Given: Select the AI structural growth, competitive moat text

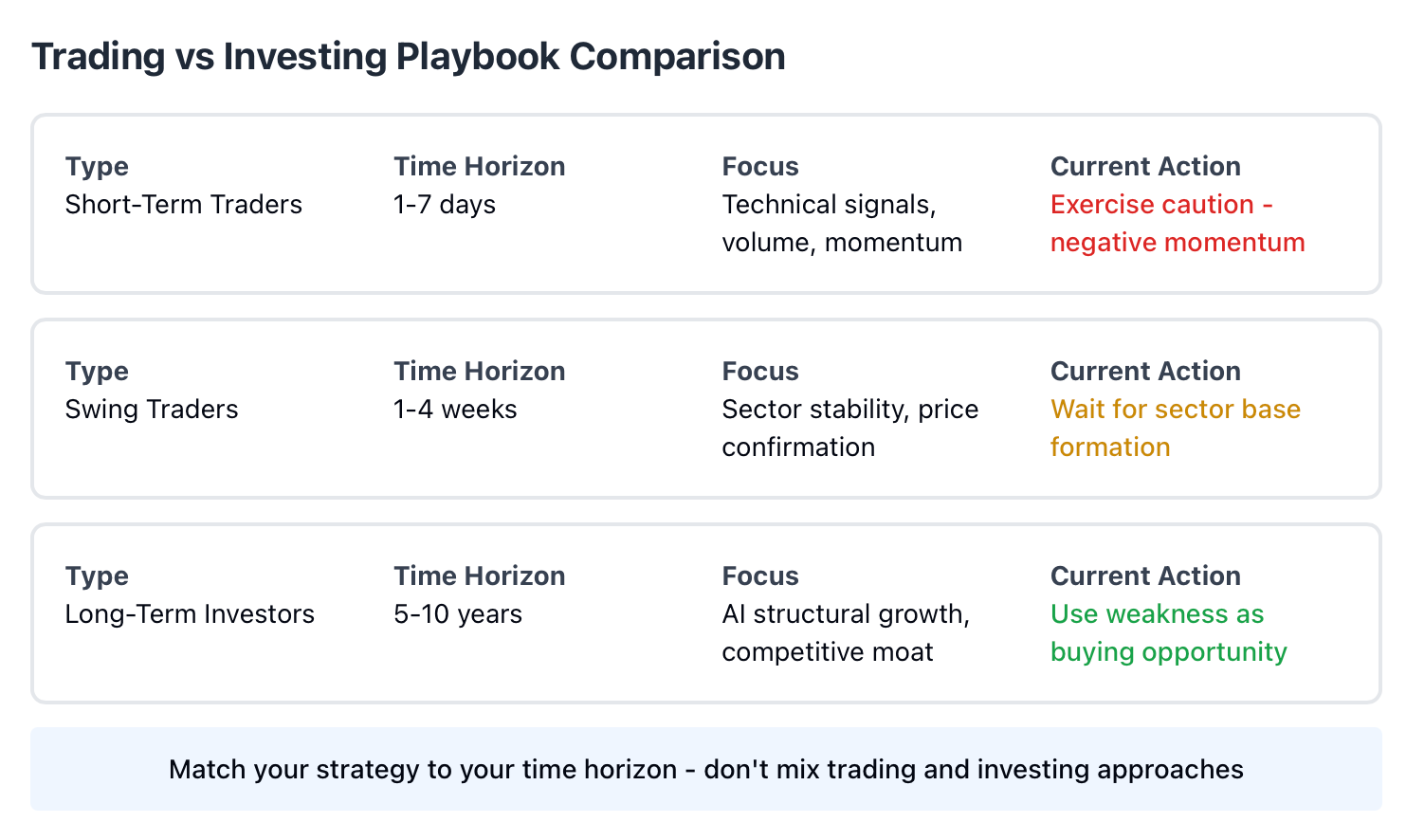Looking at the screenshot, I should pos(846,633).
